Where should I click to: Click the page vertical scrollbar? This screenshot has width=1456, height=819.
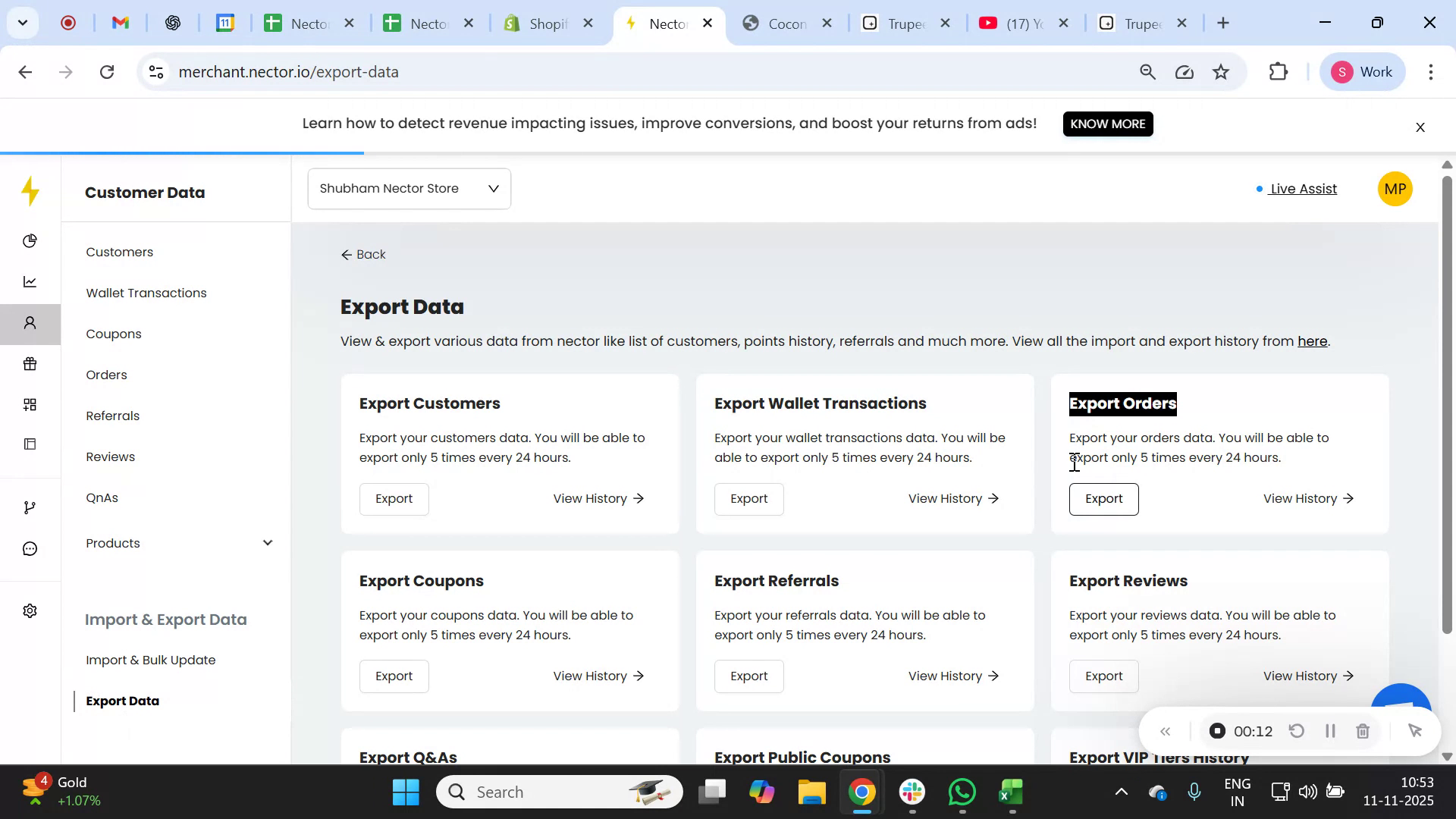click(1446, 402)
